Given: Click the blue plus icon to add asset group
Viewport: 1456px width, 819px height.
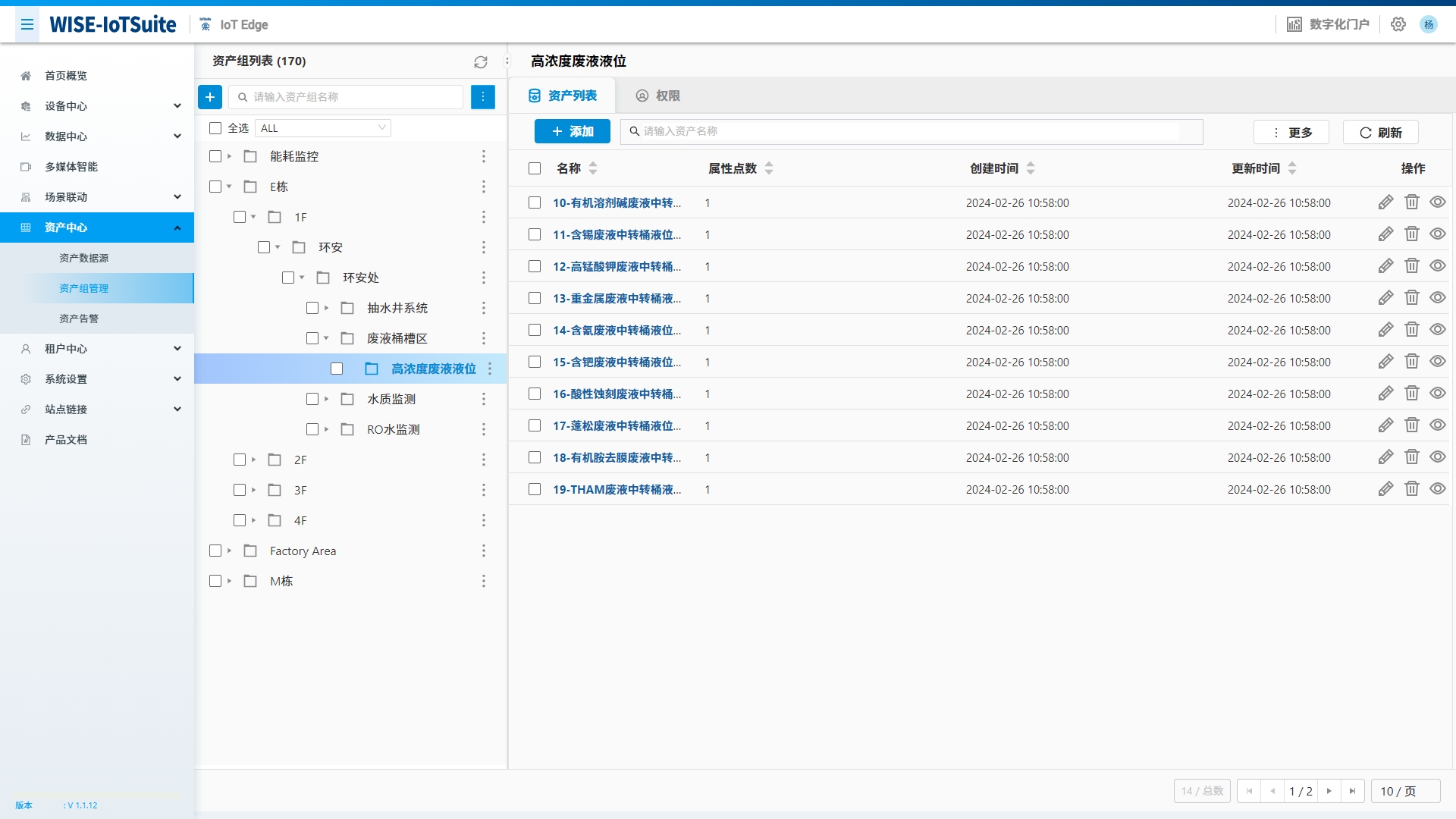Looking at the screenshot, I should click(x=210, y=97).
